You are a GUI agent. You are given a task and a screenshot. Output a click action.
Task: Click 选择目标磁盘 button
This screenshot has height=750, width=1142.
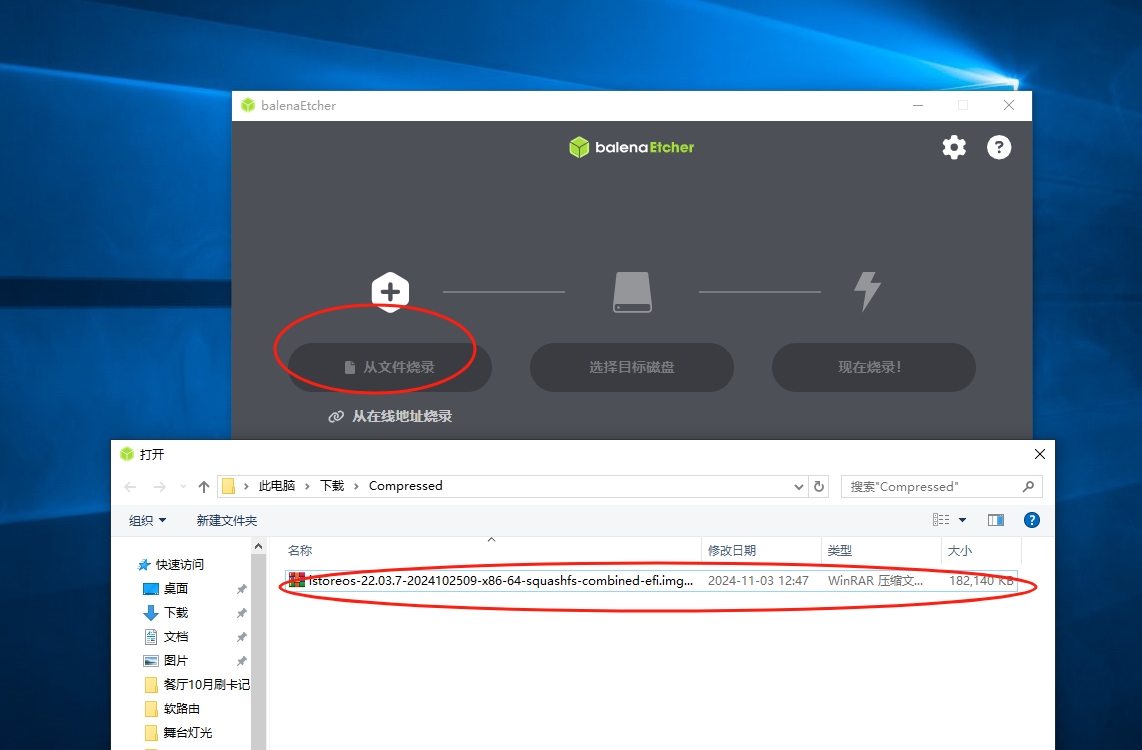pos(631,367)
